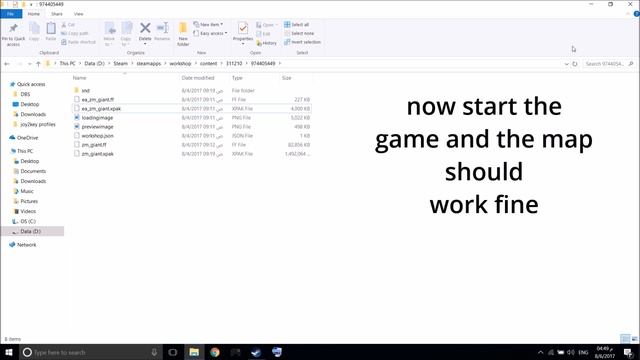Screen dimensions: 640x360
Task: Expand the Properties button dropdown arrow
Action: [243, 44]
